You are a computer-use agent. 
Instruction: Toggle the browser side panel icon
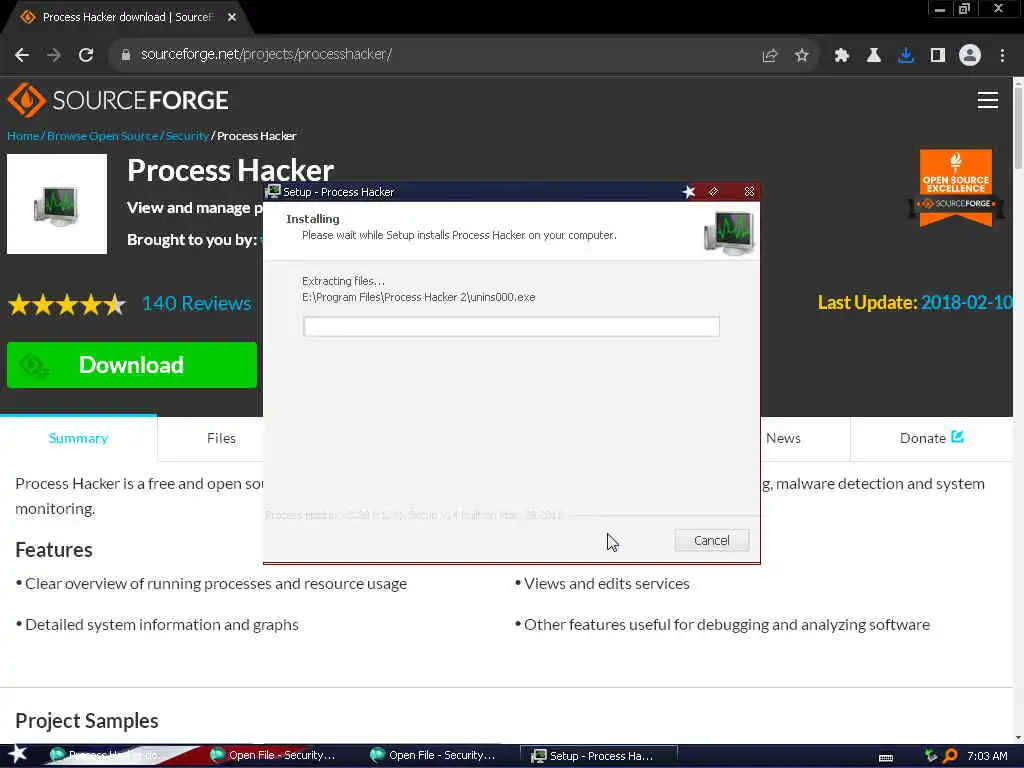point(938,56)
